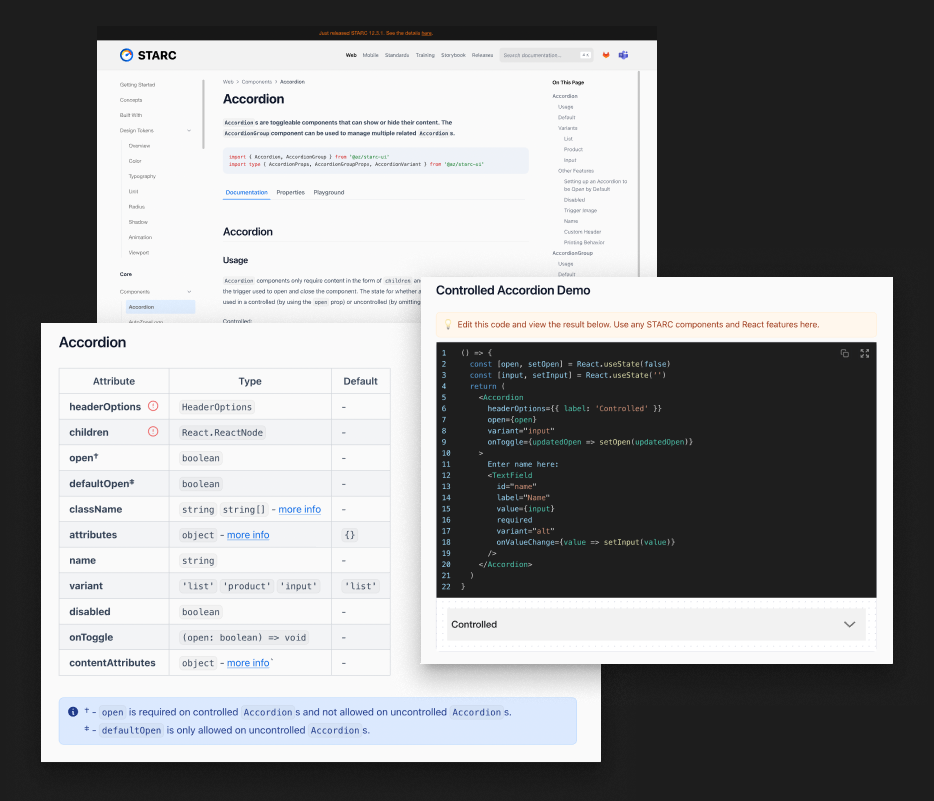This screenshot has height=801, width=934.
Task: Click the '(open: boolean) => void' type value
Action: pos(244,637)
